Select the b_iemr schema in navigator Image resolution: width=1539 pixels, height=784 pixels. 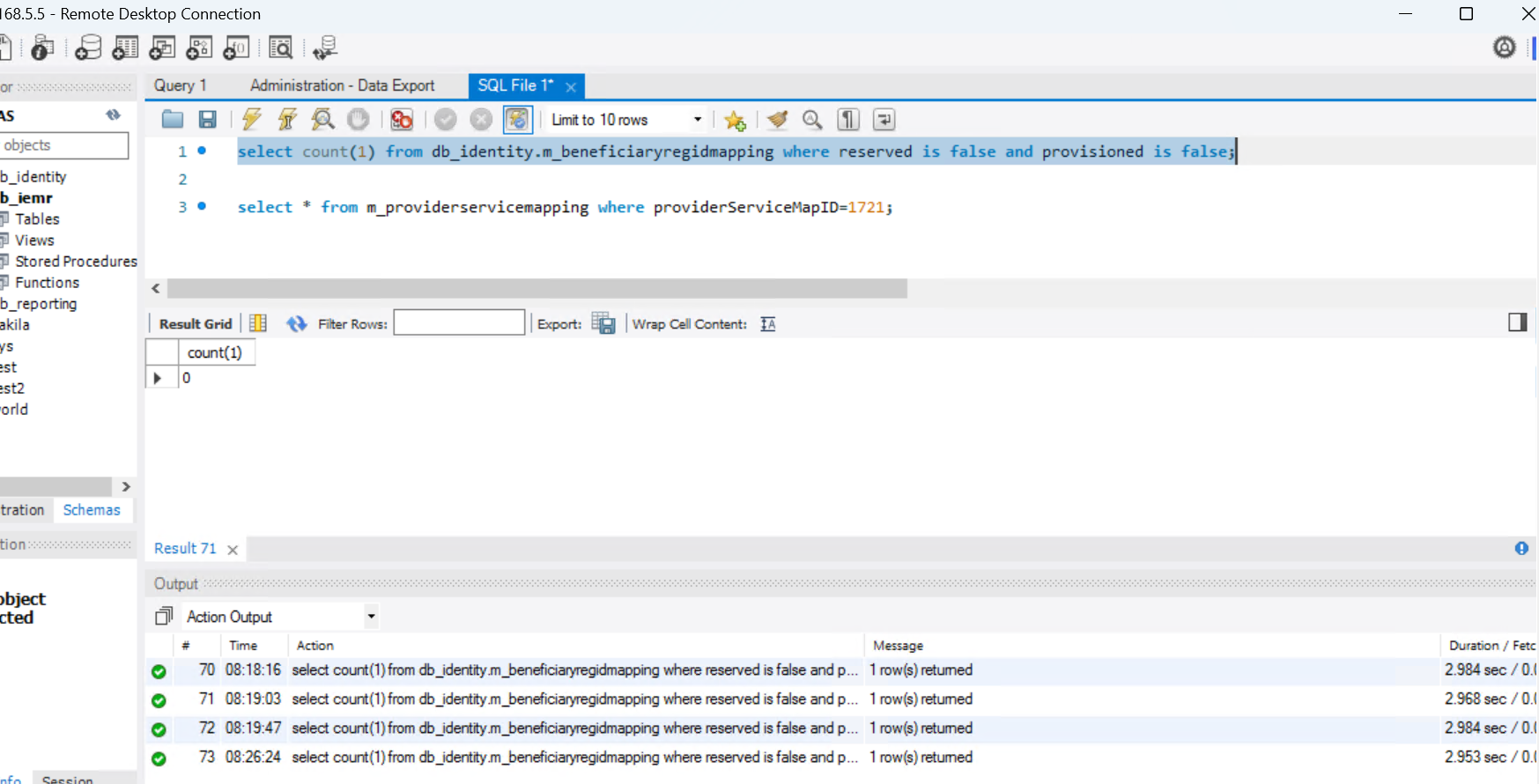(x=26, y=198)
